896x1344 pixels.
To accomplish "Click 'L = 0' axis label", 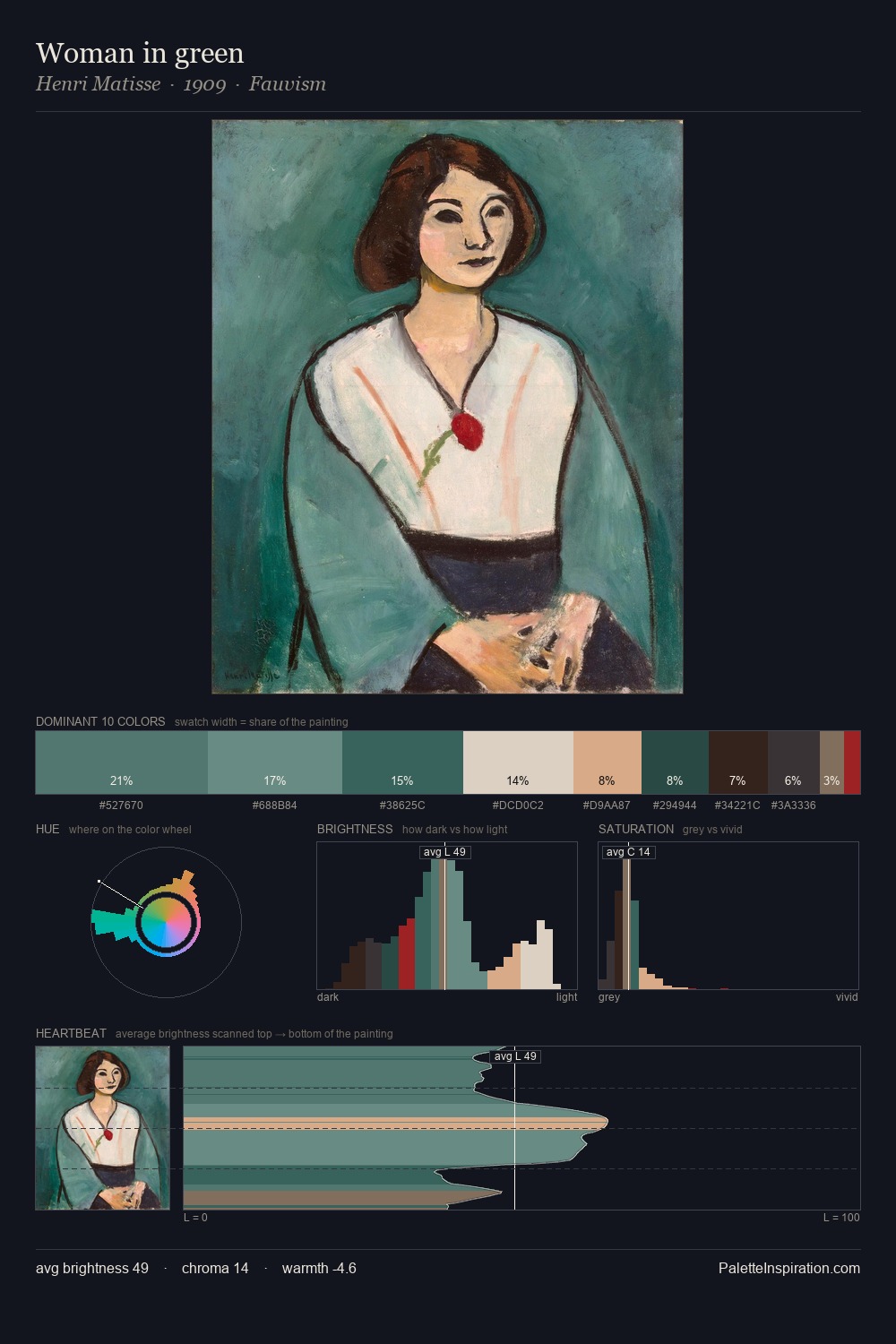I will [x=195, y=1218].
